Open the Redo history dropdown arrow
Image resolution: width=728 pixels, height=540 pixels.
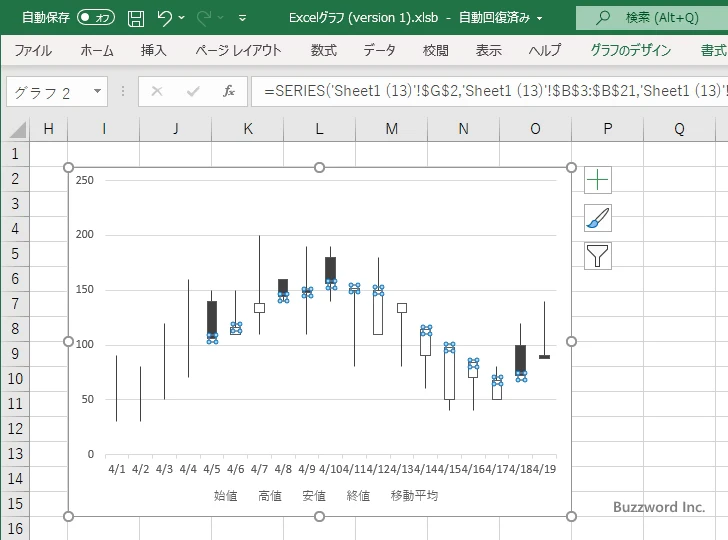[221, 18]
